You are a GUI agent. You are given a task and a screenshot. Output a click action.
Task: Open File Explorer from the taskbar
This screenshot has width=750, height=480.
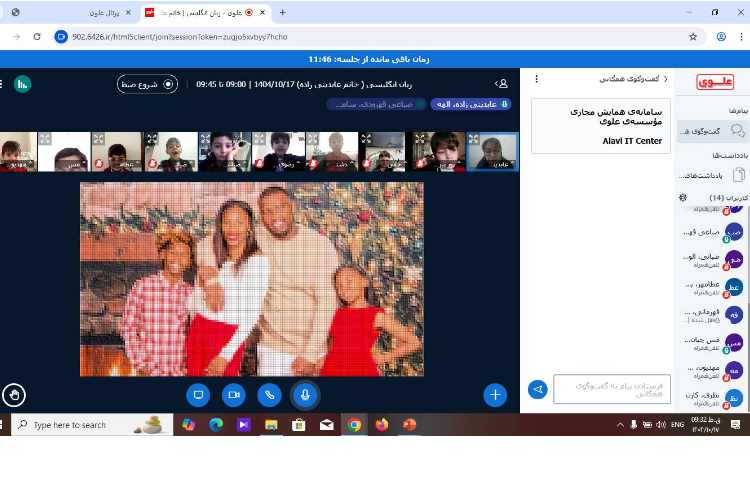[x=271, y=425]
